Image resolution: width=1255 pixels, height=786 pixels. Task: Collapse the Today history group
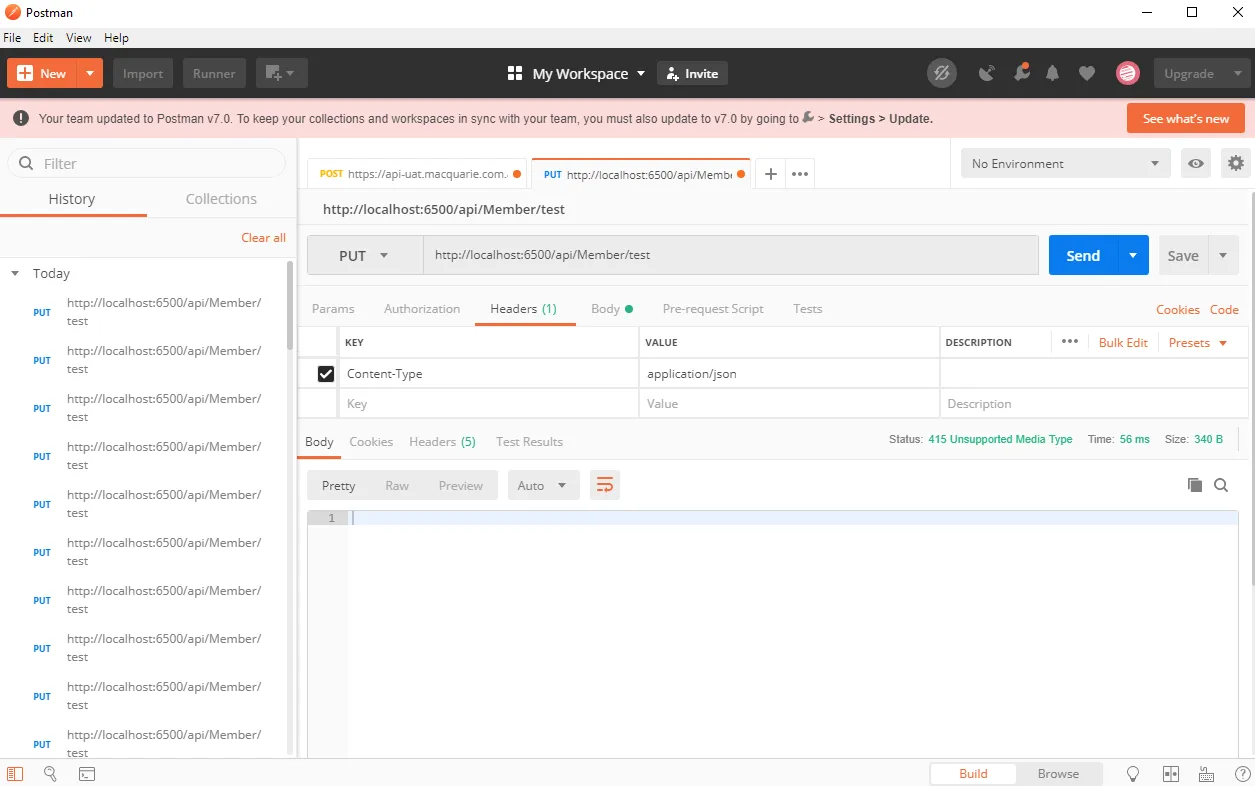[15, 273]
